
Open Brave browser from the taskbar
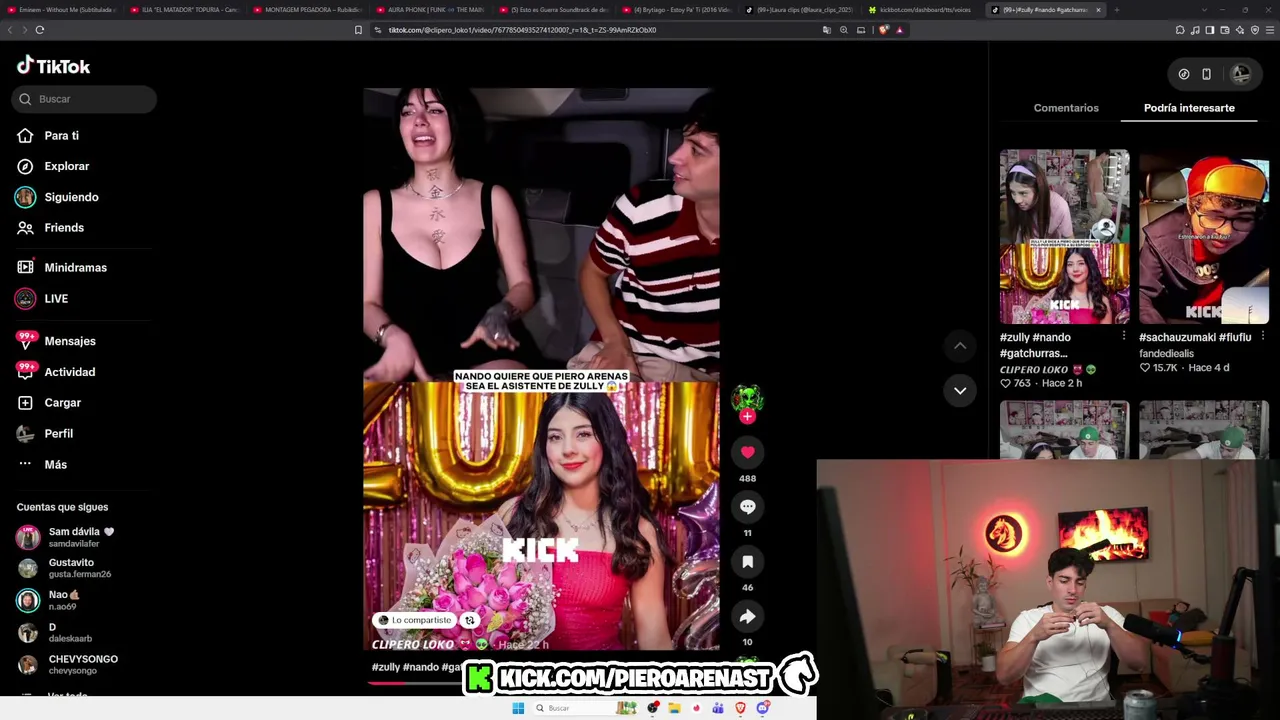coord(740,709)
